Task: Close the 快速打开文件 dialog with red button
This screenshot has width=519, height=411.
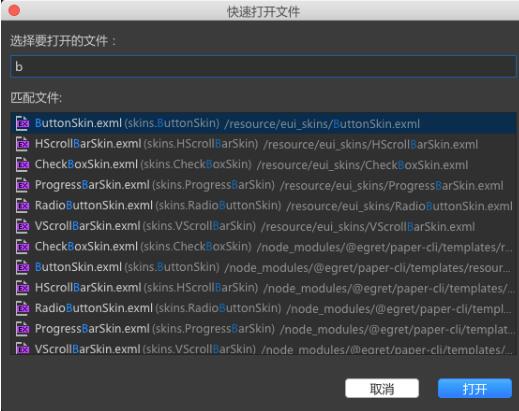Action: (x=14, y=10)
